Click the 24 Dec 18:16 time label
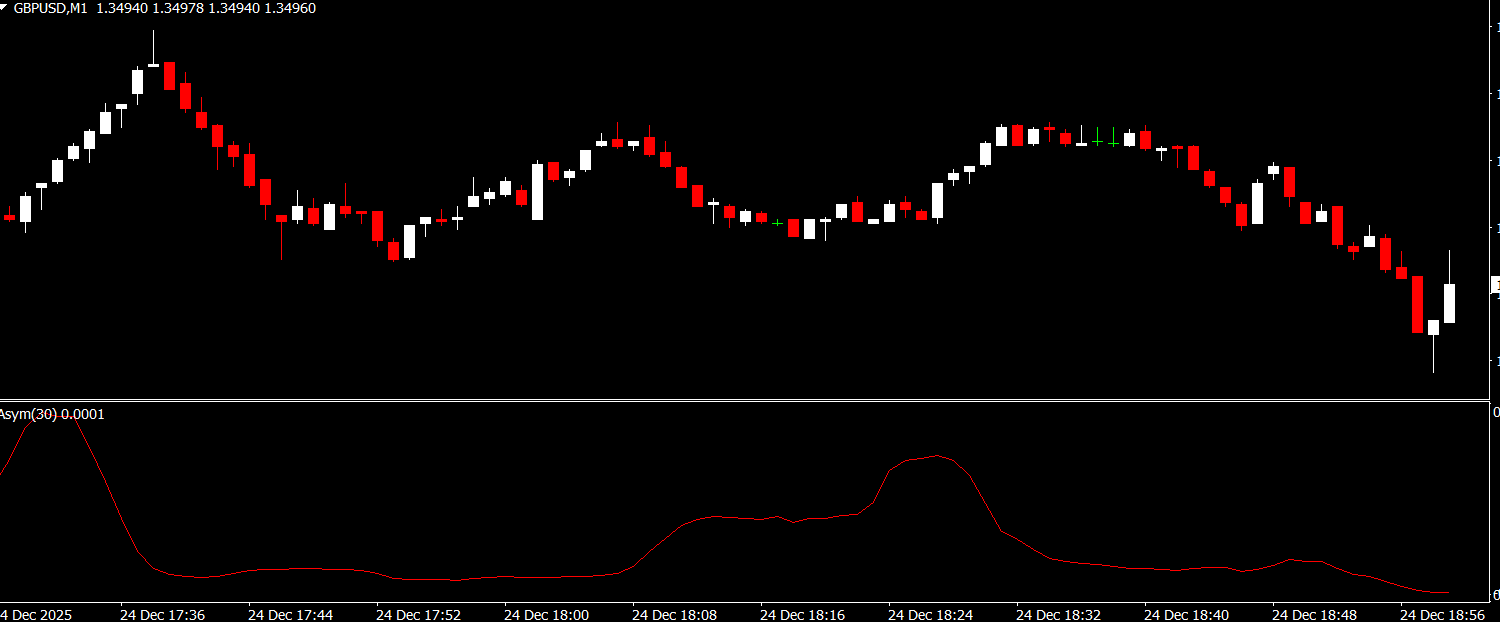This screenshot has width=1500, height=622. (802, 614)
